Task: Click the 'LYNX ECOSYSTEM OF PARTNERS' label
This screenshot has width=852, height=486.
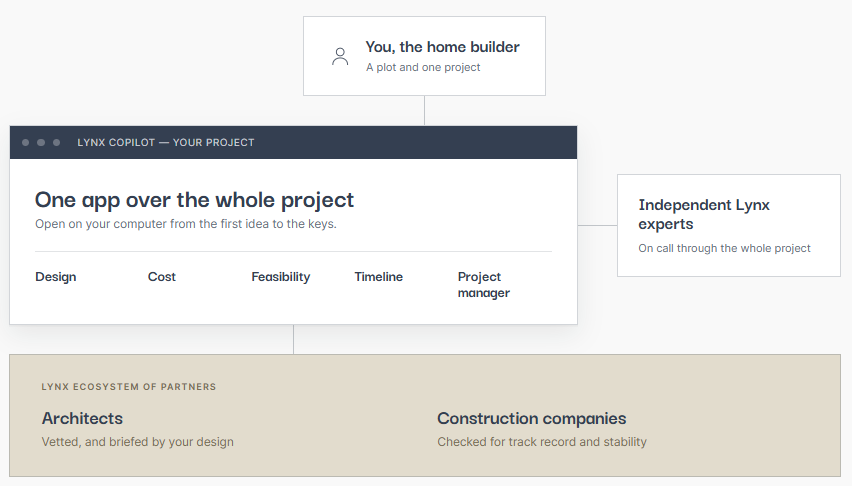Action: pos(129,387)
